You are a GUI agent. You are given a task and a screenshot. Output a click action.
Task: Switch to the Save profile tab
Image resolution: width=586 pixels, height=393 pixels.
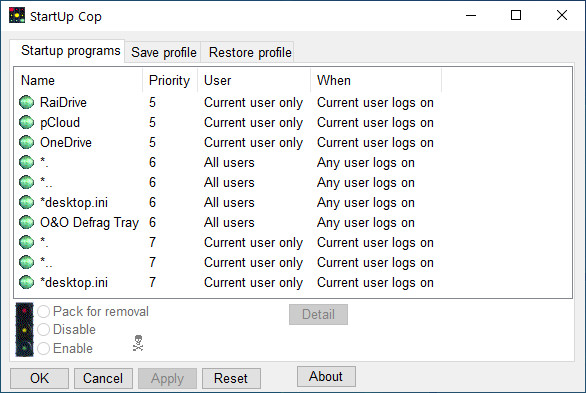(x=163, y=52)
